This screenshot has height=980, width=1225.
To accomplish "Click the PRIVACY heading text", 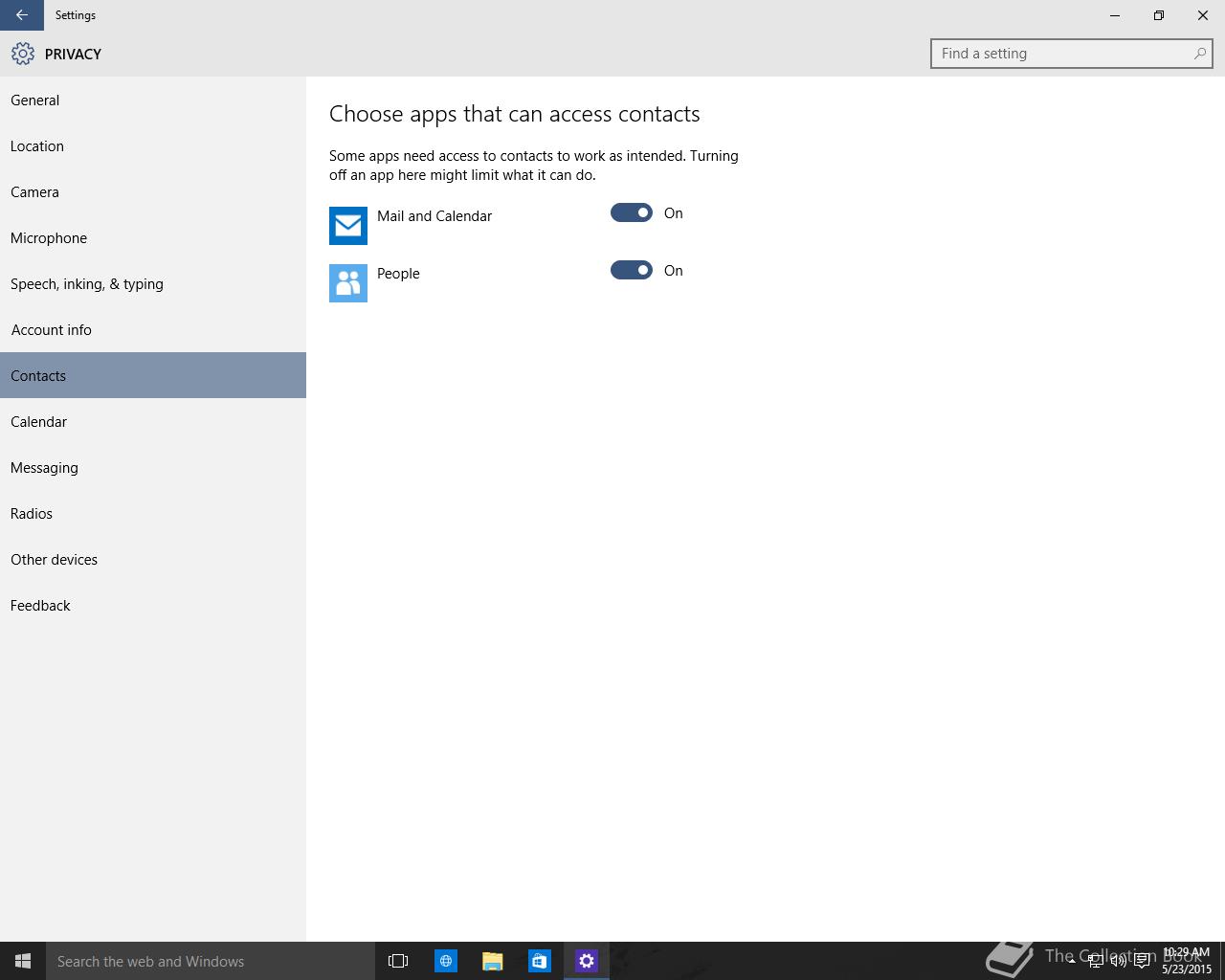I will pos(73,54).
